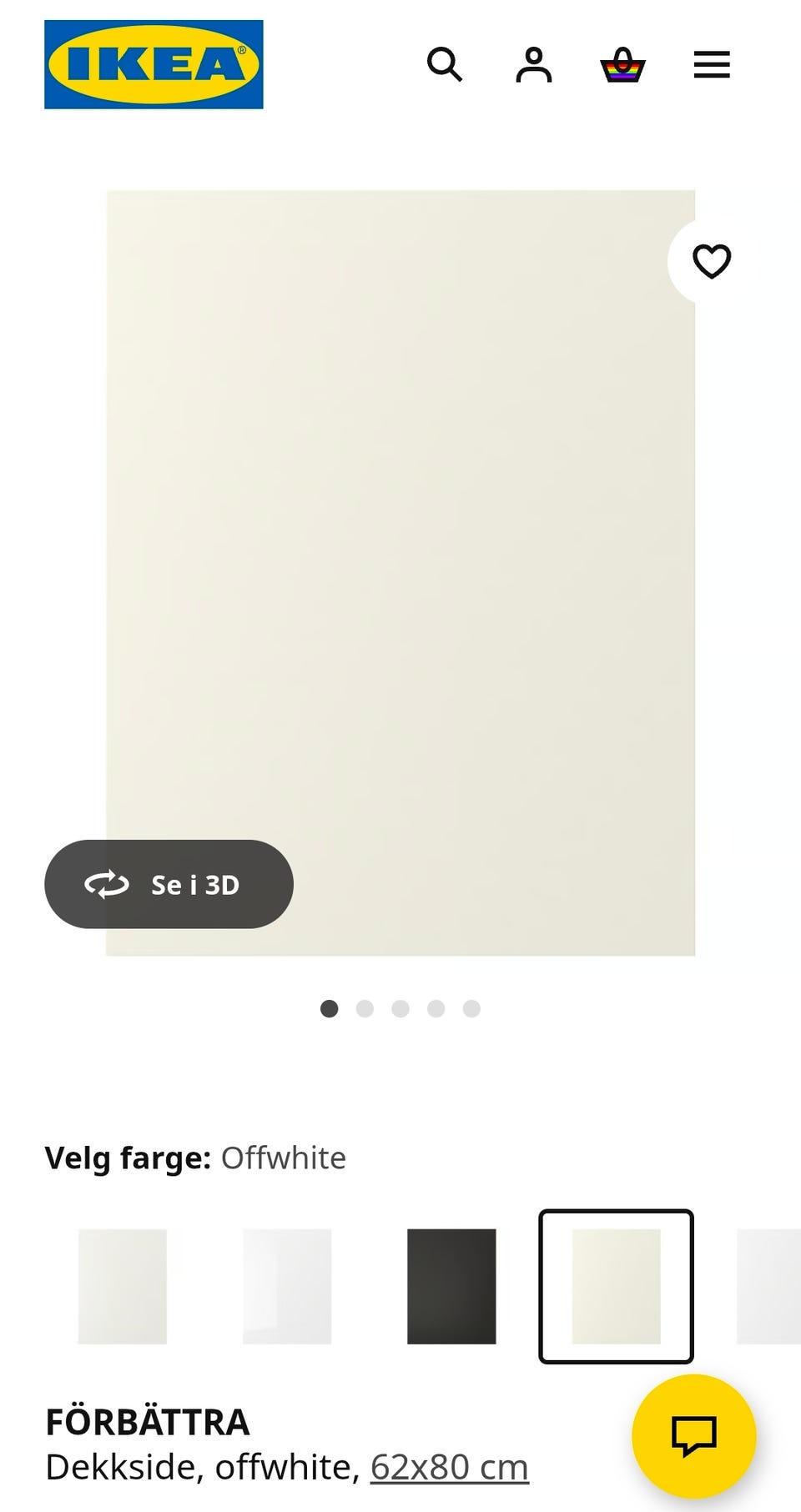Click the rotate arrows icon in 3D button

107,884
